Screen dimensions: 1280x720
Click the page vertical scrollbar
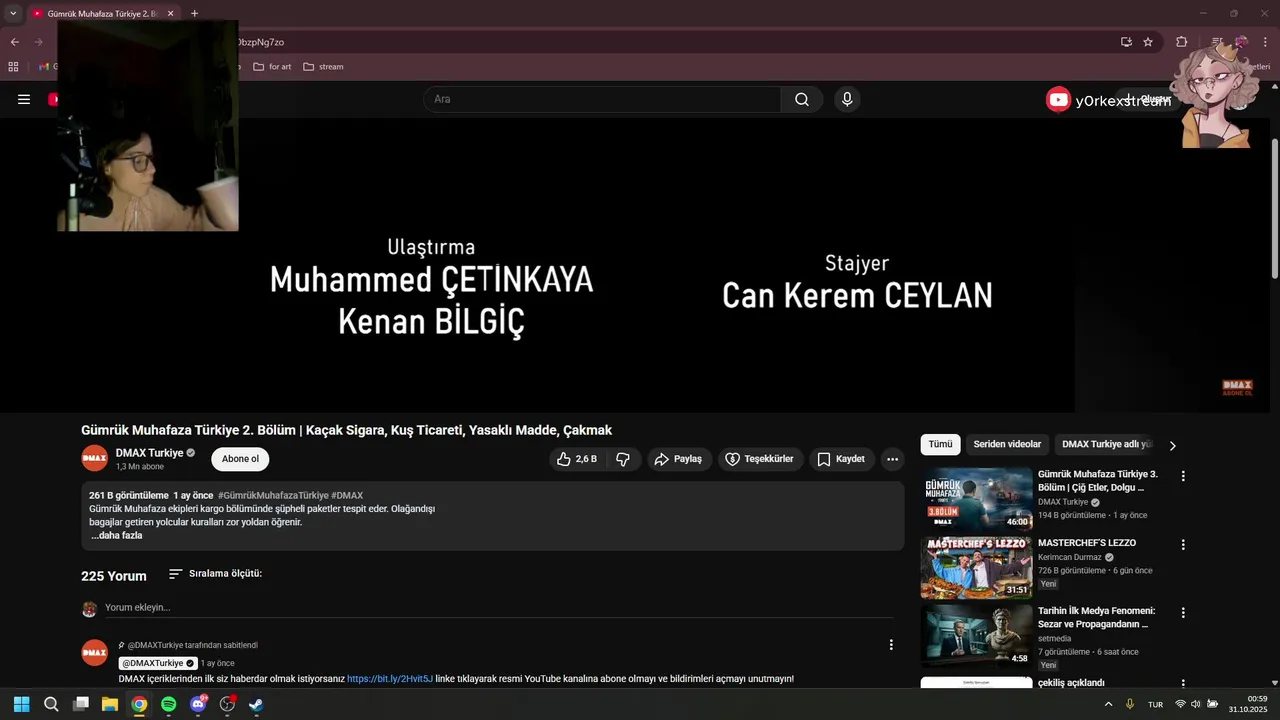pyautogui.click(x=1275, y=210)
